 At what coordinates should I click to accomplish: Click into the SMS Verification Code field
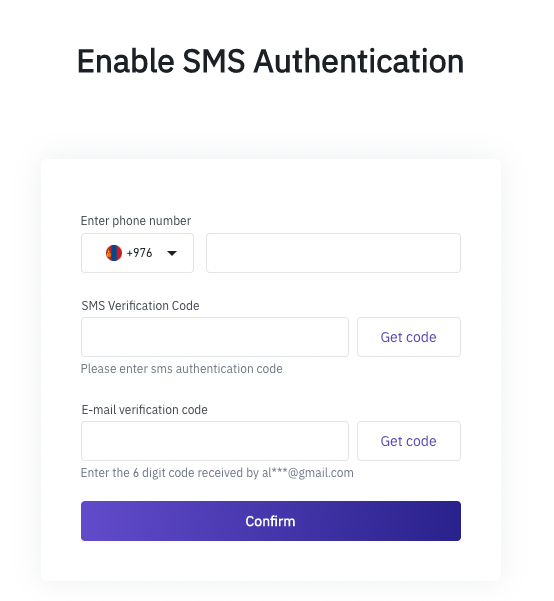pos(215,337)
